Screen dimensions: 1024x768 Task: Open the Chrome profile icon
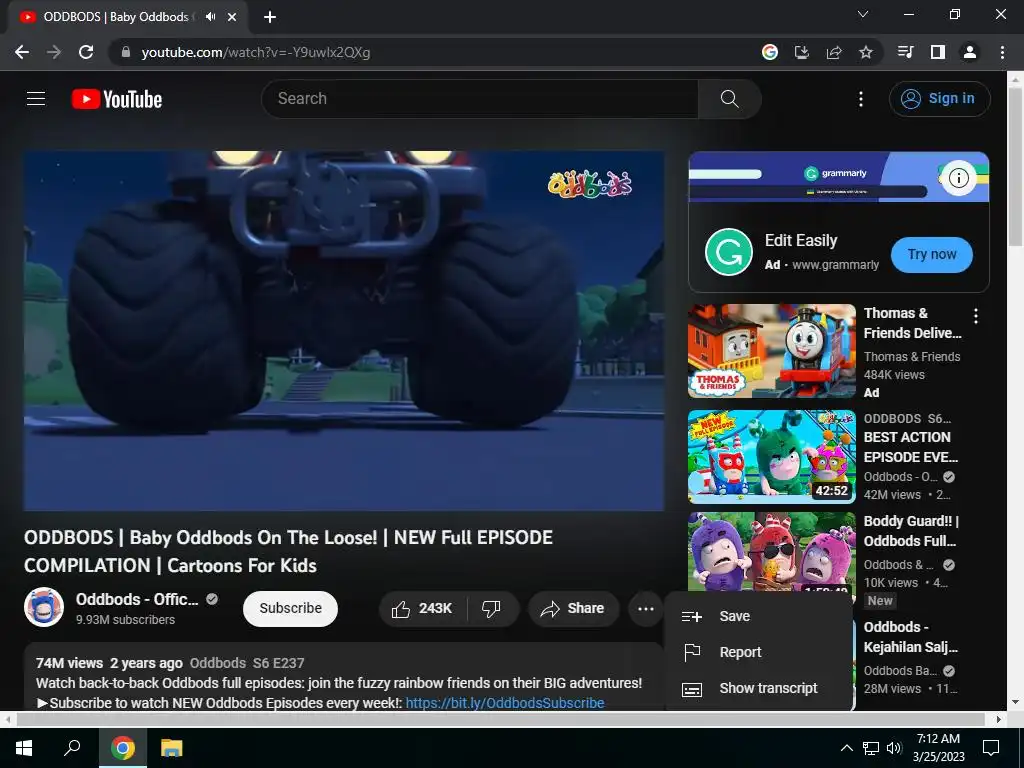pyautogui.click(x=970, y=52)
